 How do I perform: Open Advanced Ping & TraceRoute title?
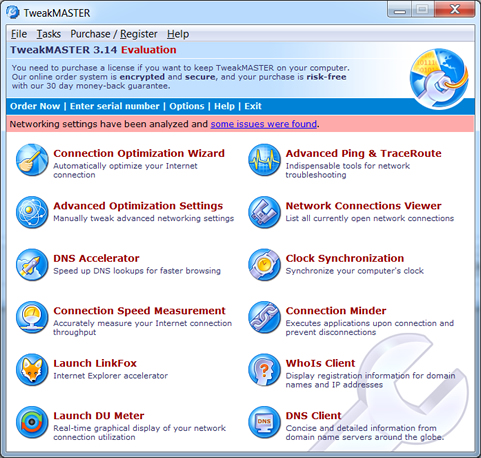(x=363, y=153)
